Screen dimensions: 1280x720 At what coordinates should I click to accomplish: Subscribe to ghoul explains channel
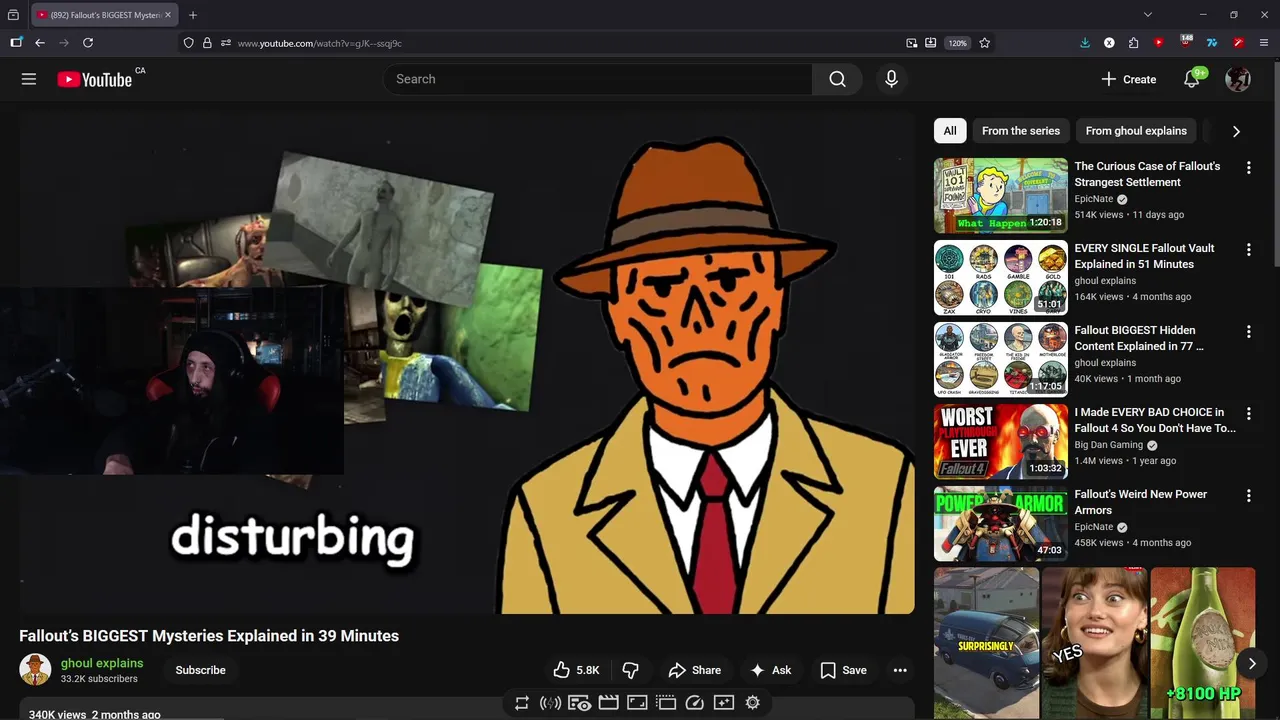pos(200,670)
